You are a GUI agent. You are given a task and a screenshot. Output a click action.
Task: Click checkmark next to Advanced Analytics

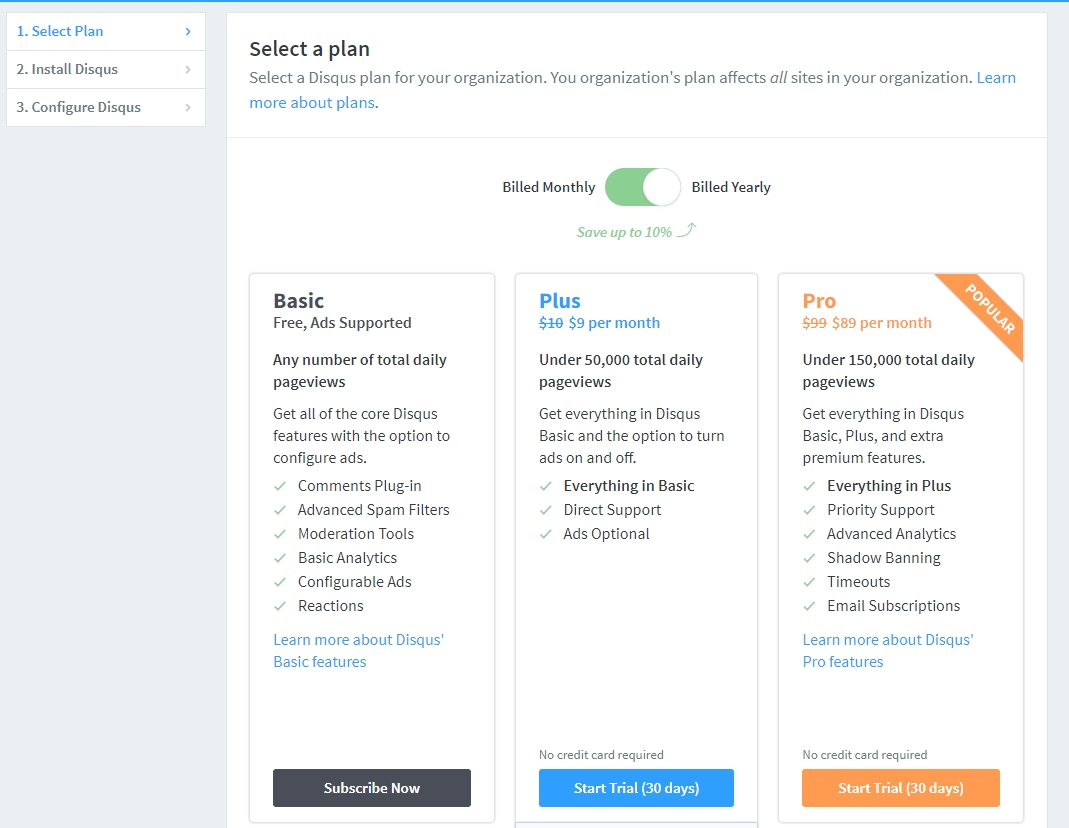coord(809,534)
